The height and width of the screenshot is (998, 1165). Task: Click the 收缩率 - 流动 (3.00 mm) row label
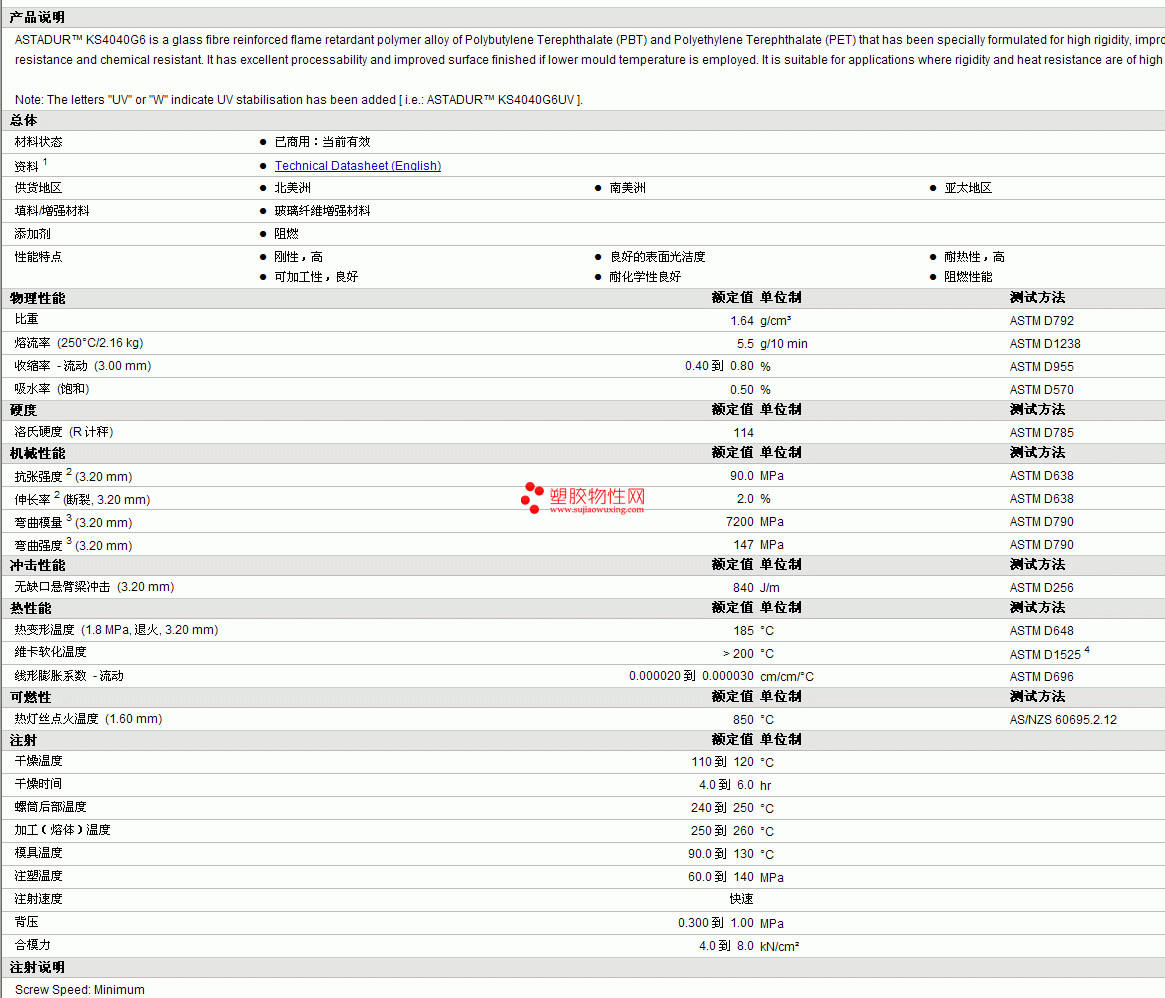point(83,366)
